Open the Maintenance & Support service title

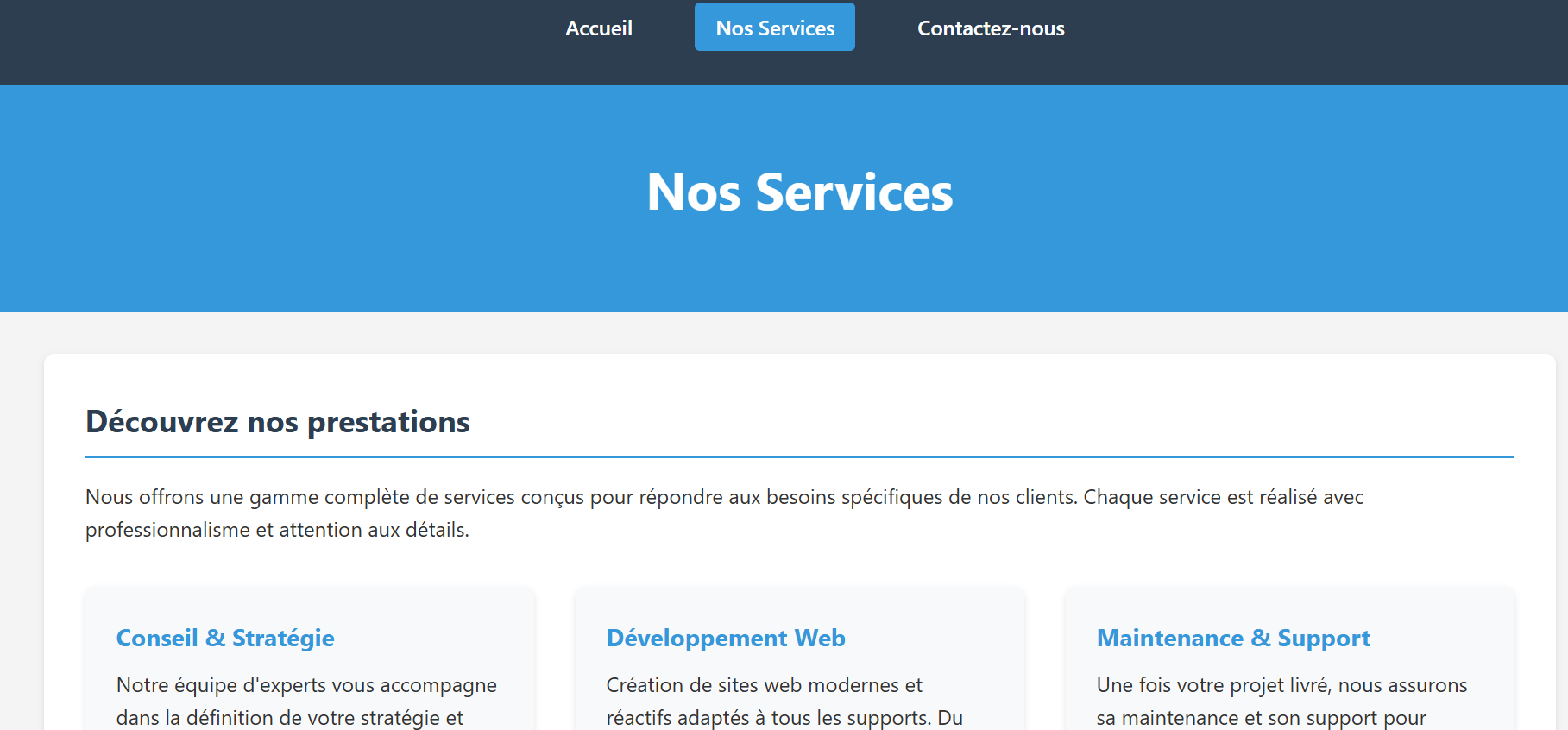1232,638
